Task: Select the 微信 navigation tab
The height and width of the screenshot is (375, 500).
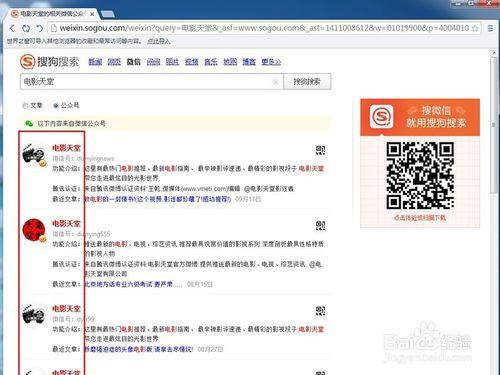Action: pyautogui.click(x=134, y=62)
